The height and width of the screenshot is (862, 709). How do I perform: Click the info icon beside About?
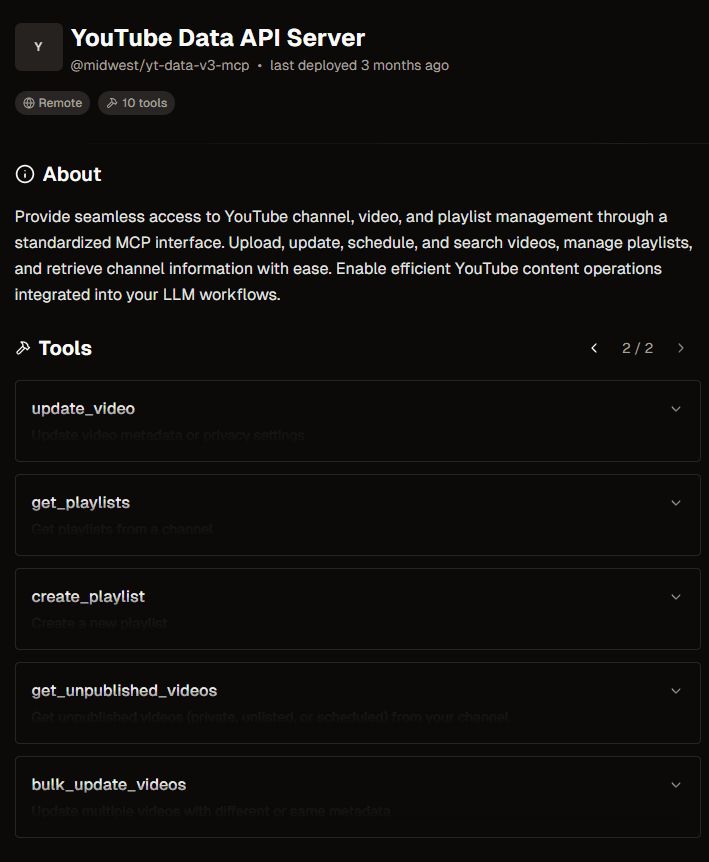(25, 175)
